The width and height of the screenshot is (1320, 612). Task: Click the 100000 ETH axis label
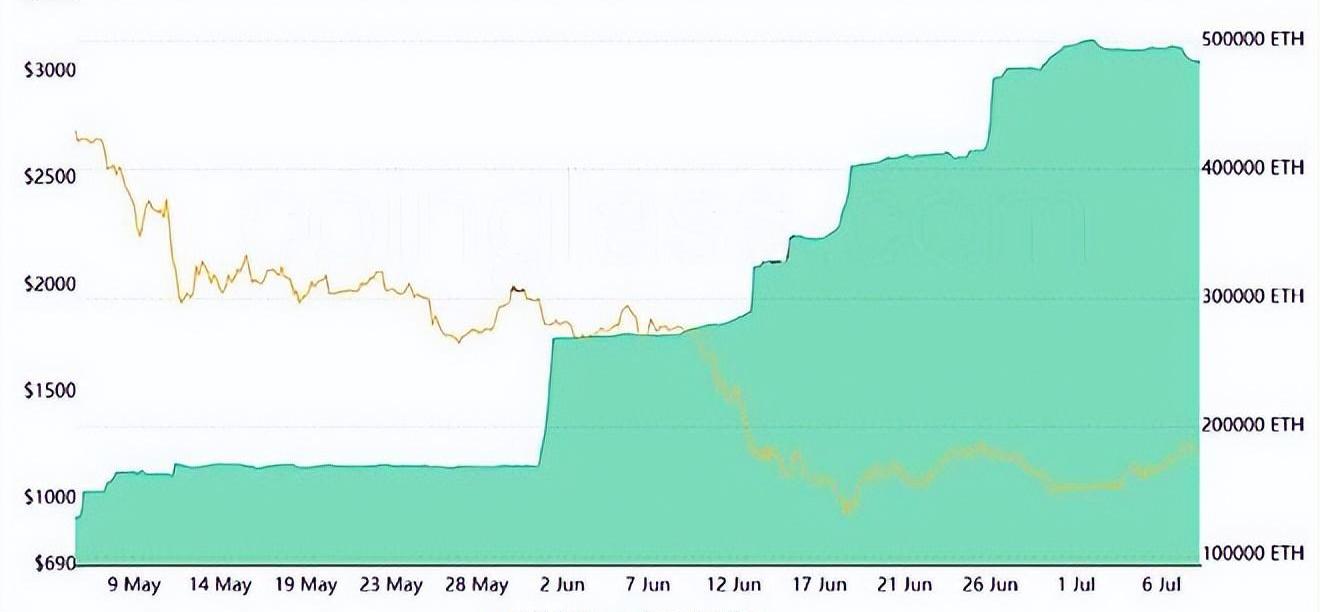click(x=1251, y=553)
